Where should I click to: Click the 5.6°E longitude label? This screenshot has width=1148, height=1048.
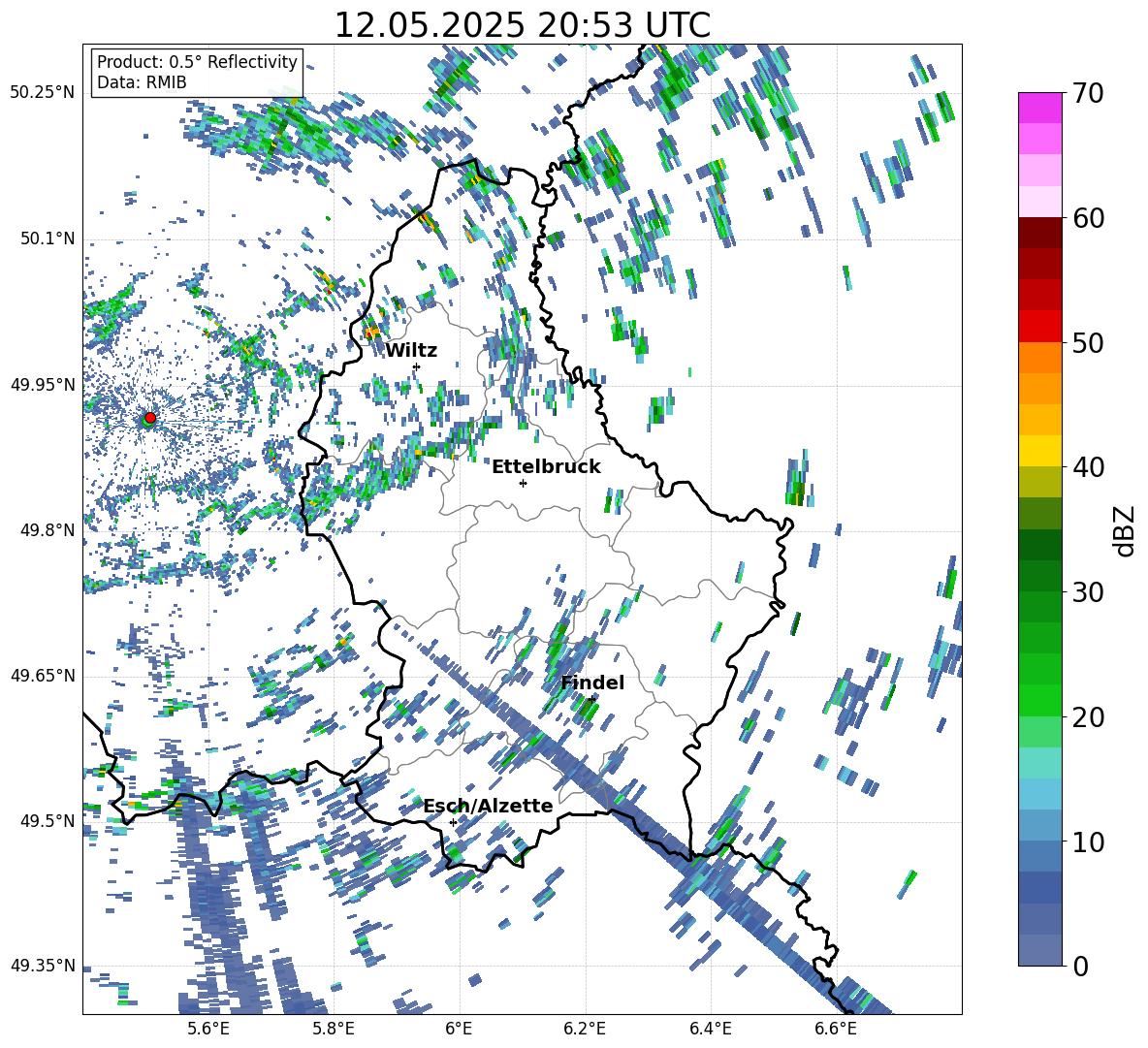(207, 1029)
